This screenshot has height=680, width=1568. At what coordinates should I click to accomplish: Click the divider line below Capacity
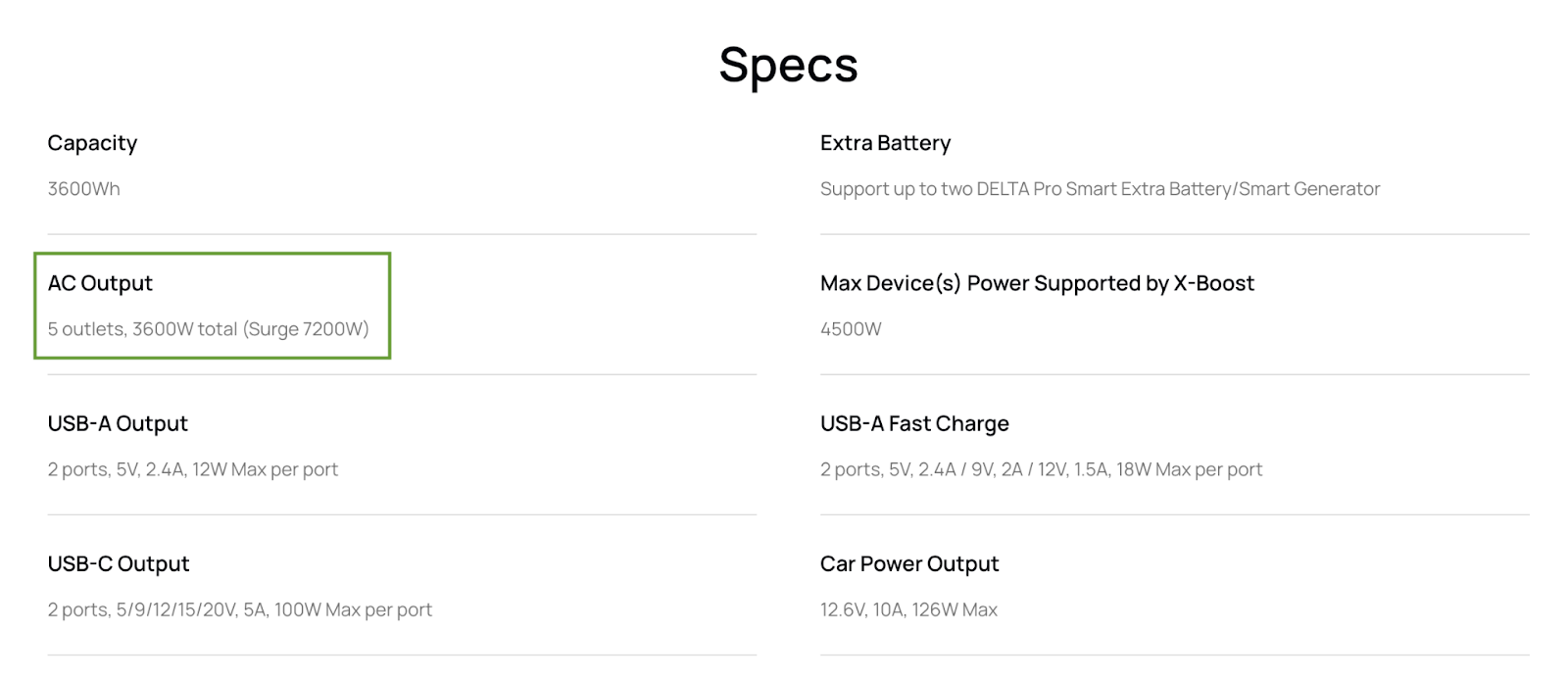(402, 234)
